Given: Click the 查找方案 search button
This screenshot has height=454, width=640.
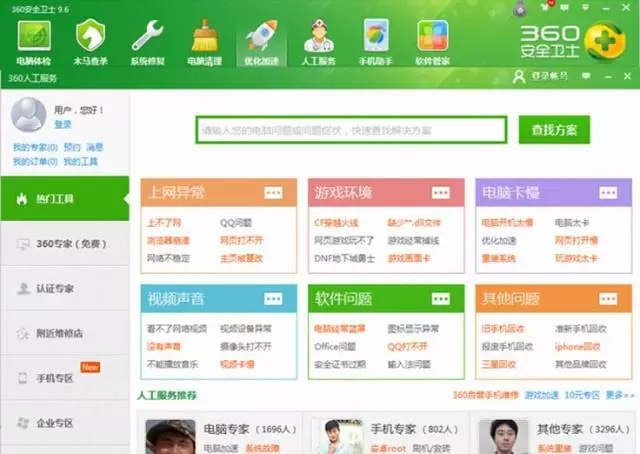Looking at the screenshot, I should 554,130.
